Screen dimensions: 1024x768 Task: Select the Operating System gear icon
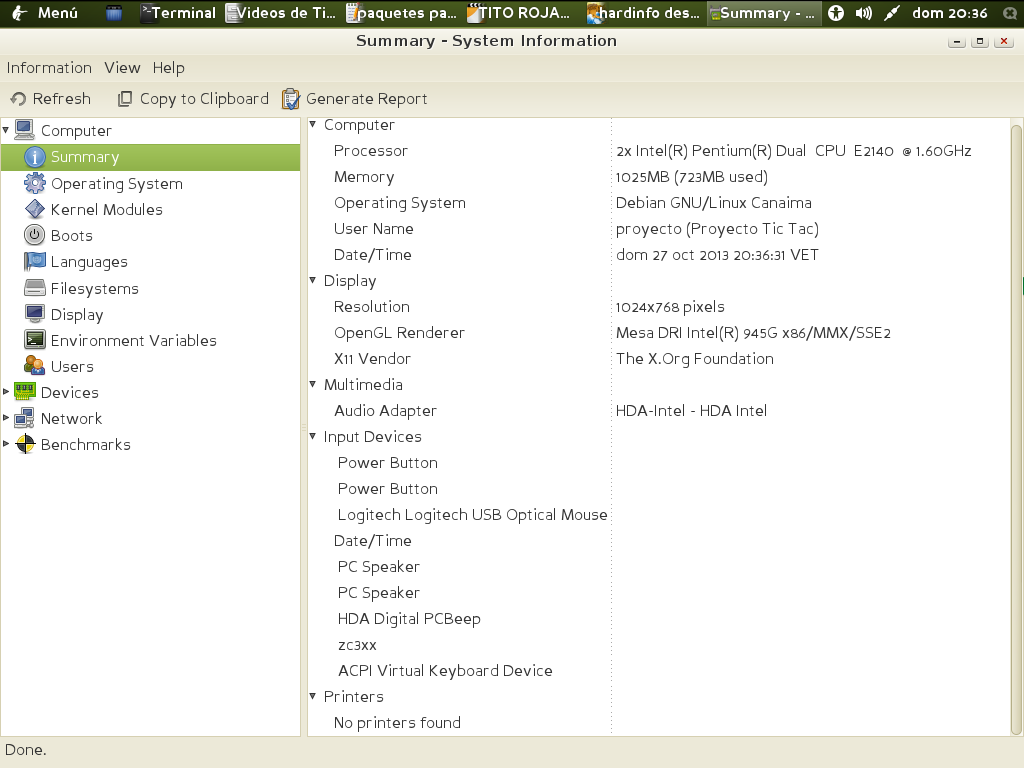coord(35,184)
